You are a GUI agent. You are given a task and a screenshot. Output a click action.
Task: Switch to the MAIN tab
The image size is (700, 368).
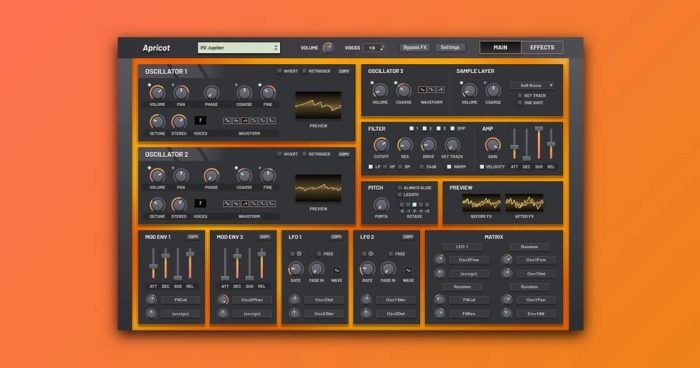tap(500, 47)
